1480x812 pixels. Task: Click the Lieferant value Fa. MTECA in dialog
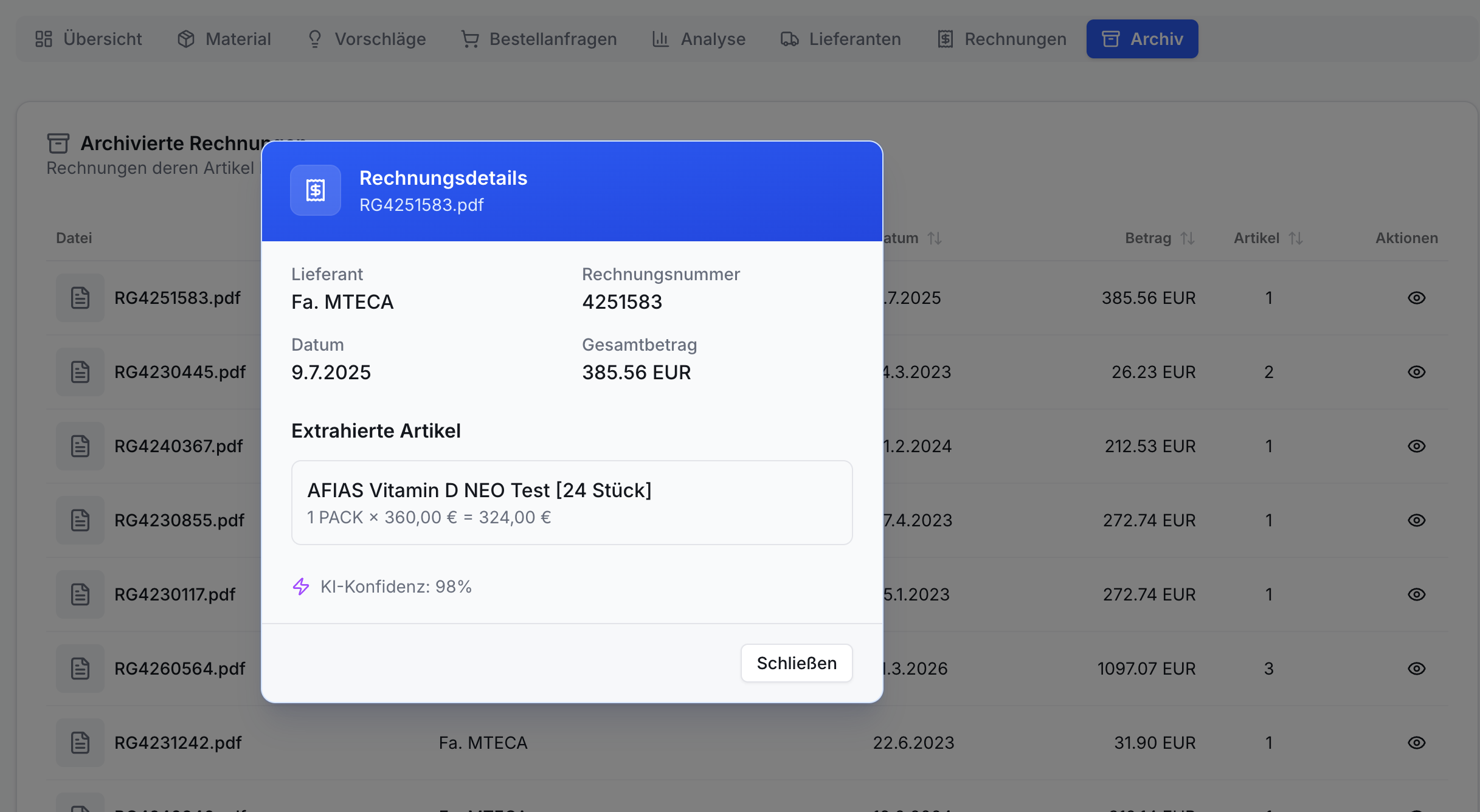[x=342, y=302]
